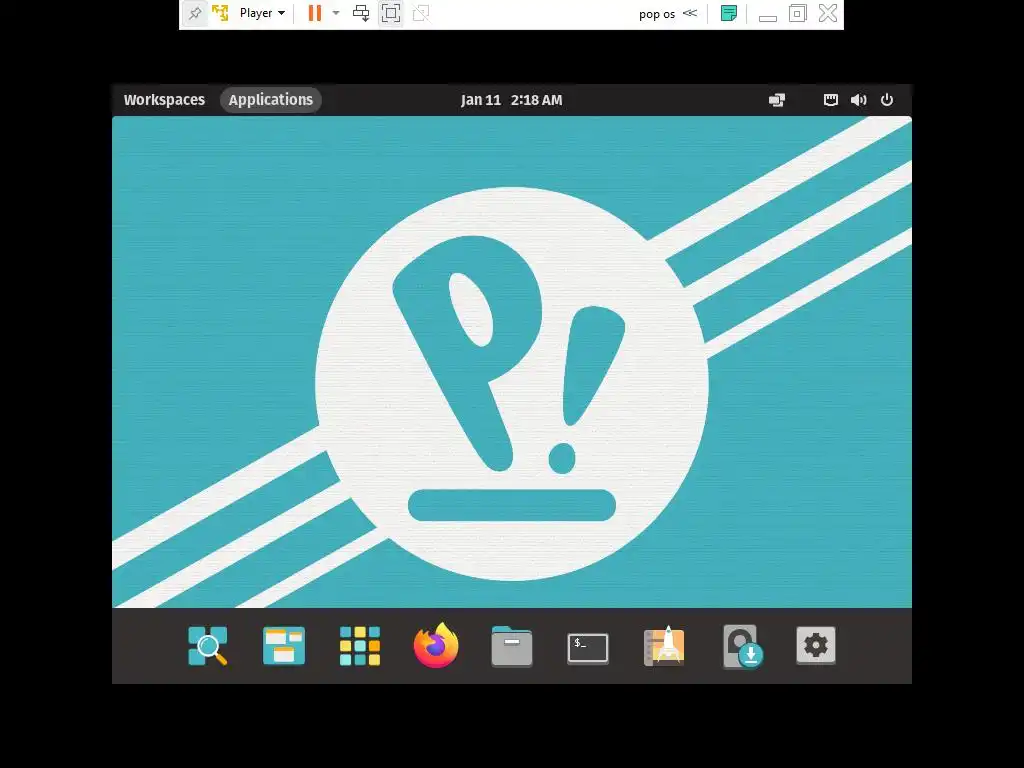Open the power menu icon in top panel
Screen dimensions: 1024x768
[887, 100]
